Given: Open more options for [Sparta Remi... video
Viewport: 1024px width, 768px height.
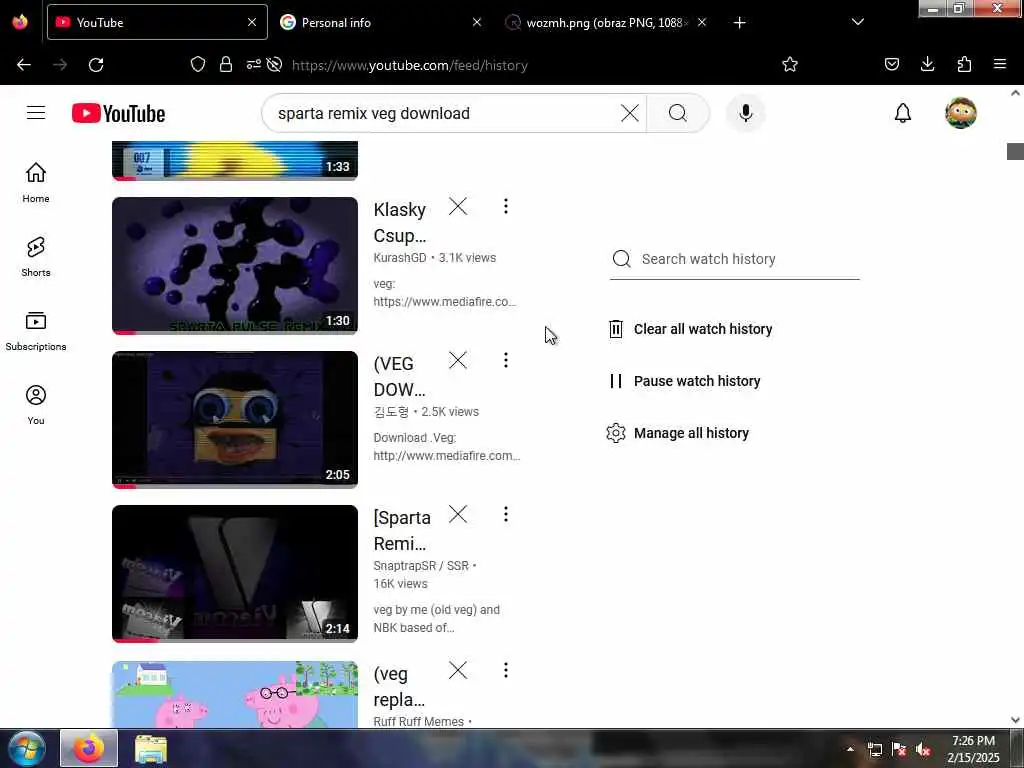Looking at the screenshot, I should pos(505,515).
